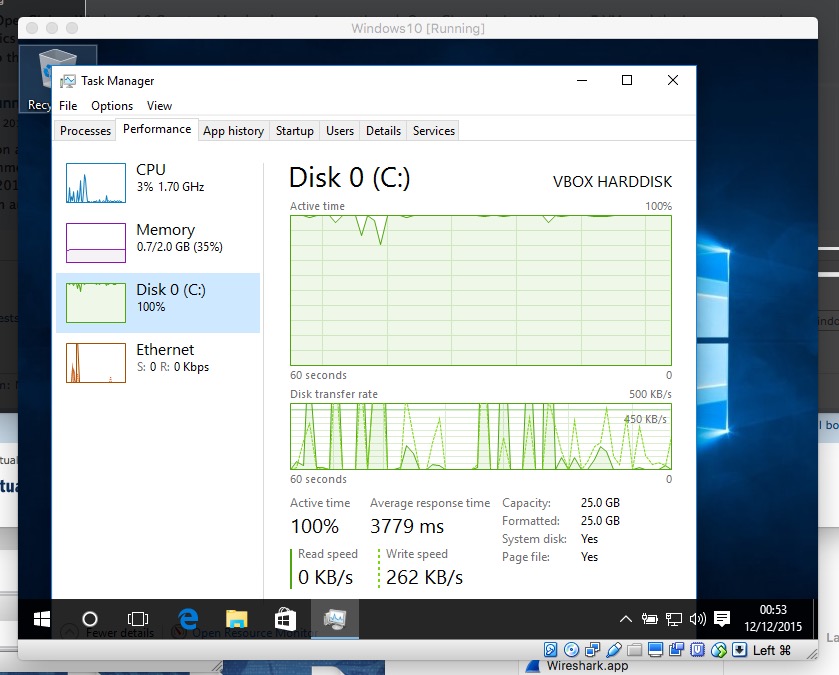Open the volume speaker tray icon
The width and height of the screenshot is (839, 675).
pos(697,619)
